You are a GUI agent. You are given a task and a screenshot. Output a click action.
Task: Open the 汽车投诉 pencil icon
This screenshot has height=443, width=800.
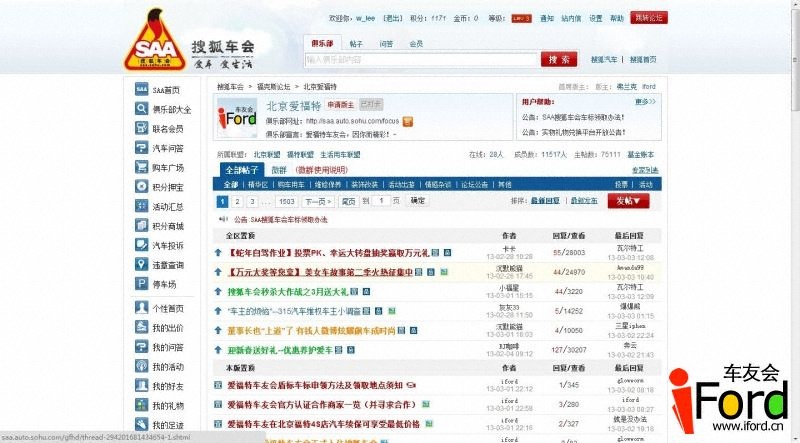tap(141, 245)
